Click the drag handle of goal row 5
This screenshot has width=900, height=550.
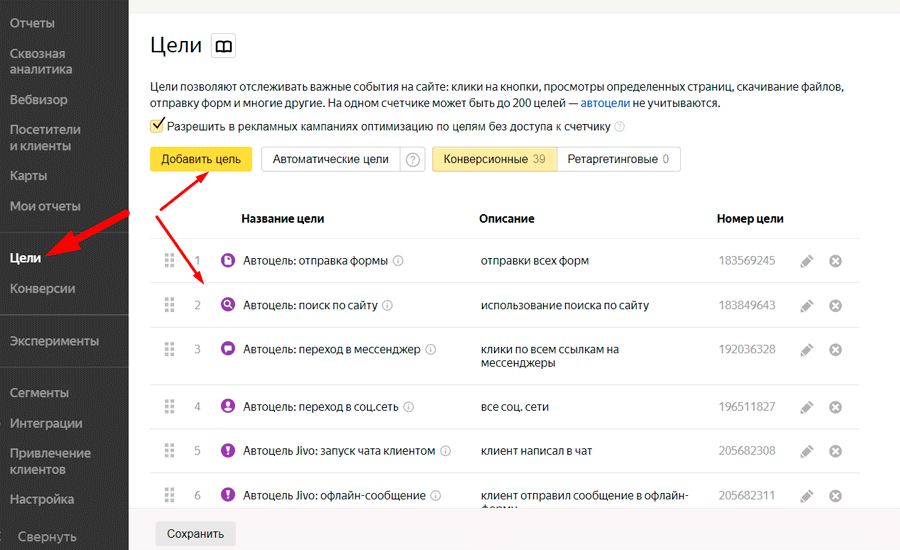tap(169, 451)
